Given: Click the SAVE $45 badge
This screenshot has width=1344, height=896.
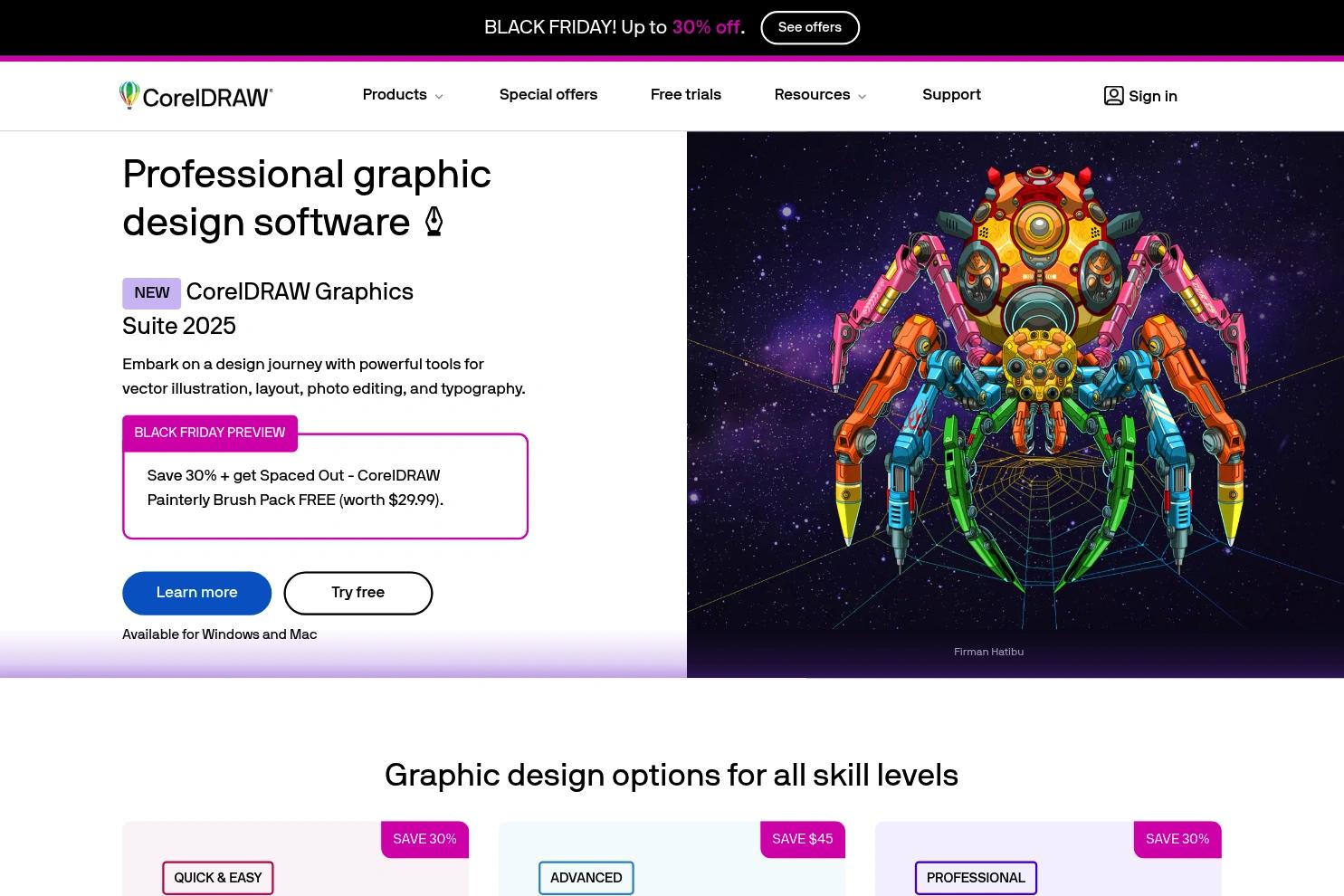Looking at the screenshot, I should click(803, 839).
